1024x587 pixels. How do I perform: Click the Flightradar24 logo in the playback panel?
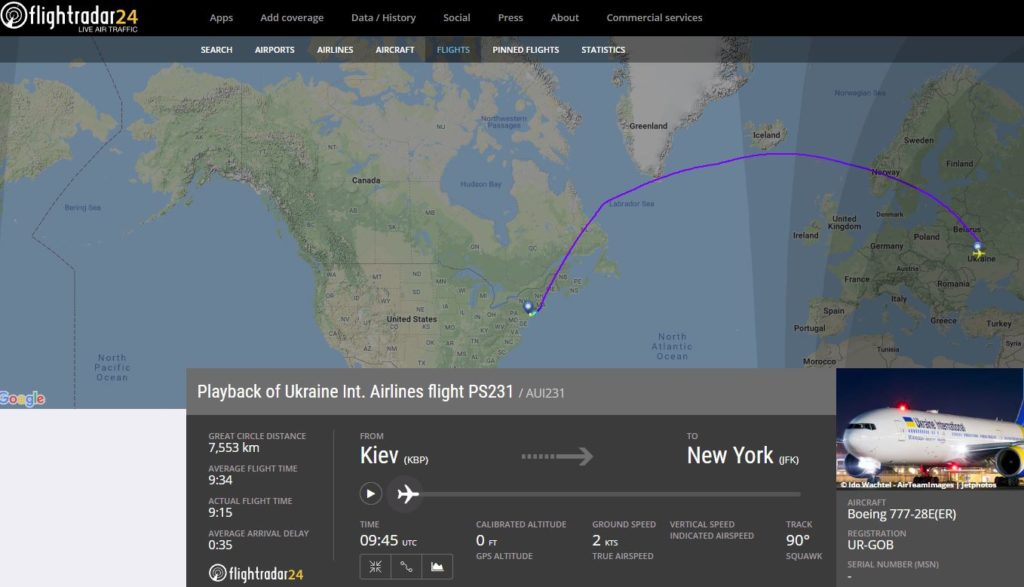pyautogui.click(x=256, y=574)
